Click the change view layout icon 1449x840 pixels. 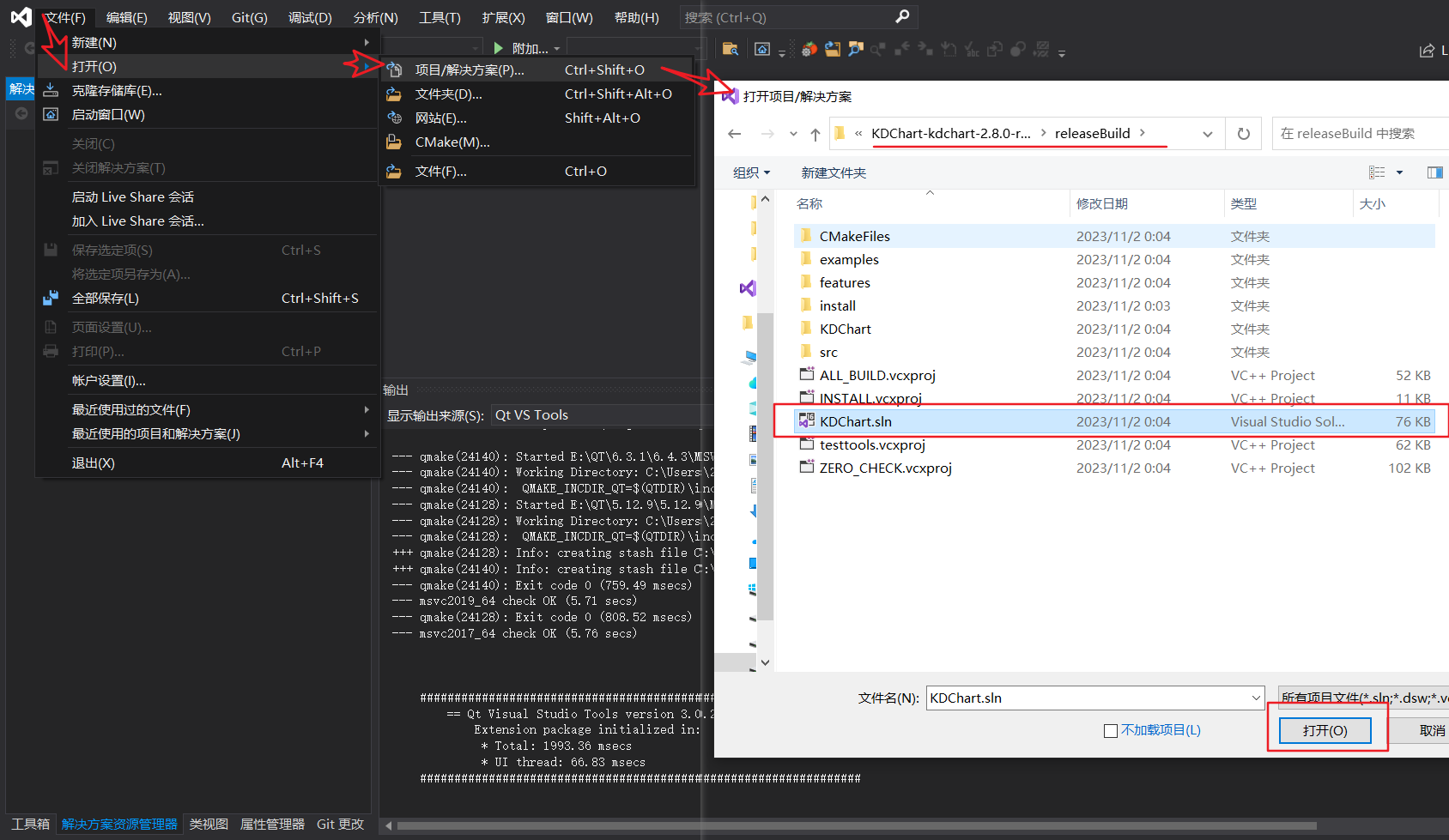pos(1377,172)
